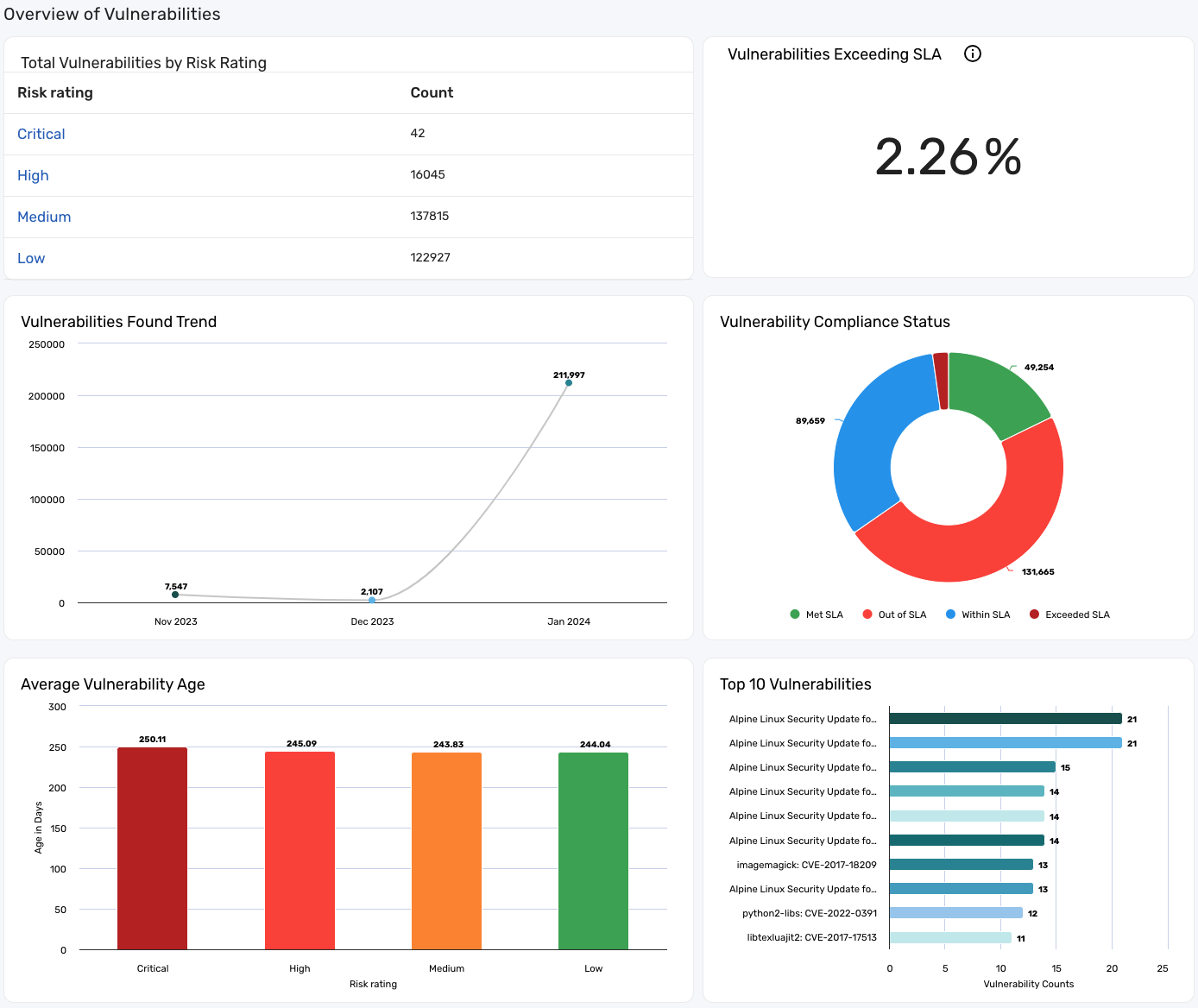
Task: Toggle the Within SLA legend item
Action: [x=978, y=614]
